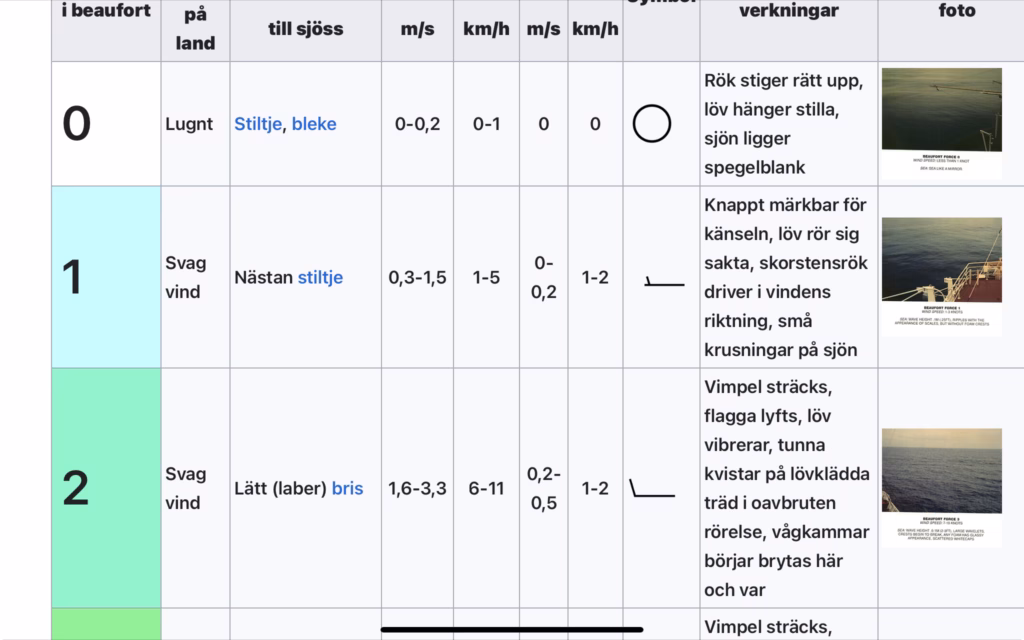Click the light cyan Beaufort 1 cell

(x=106, y=277)
